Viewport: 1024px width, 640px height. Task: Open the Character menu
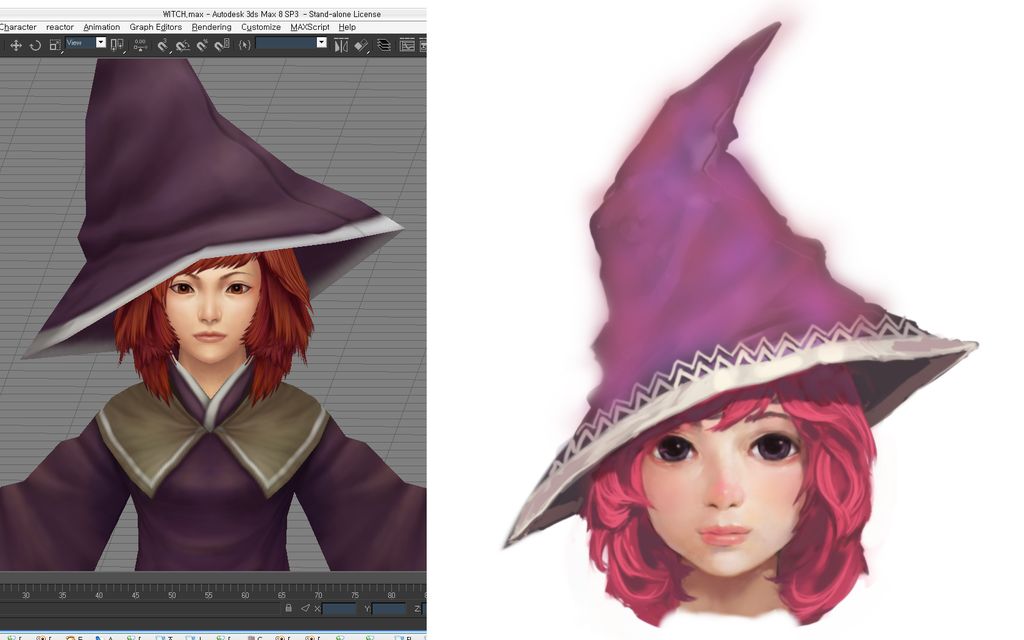18,27
